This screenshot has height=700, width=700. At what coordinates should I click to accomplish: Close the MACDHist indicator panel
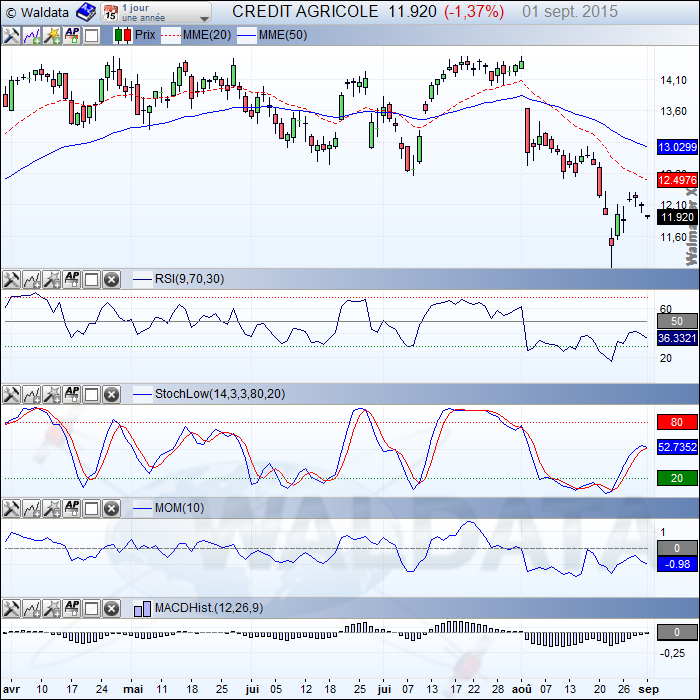click(x=111, y=608)
